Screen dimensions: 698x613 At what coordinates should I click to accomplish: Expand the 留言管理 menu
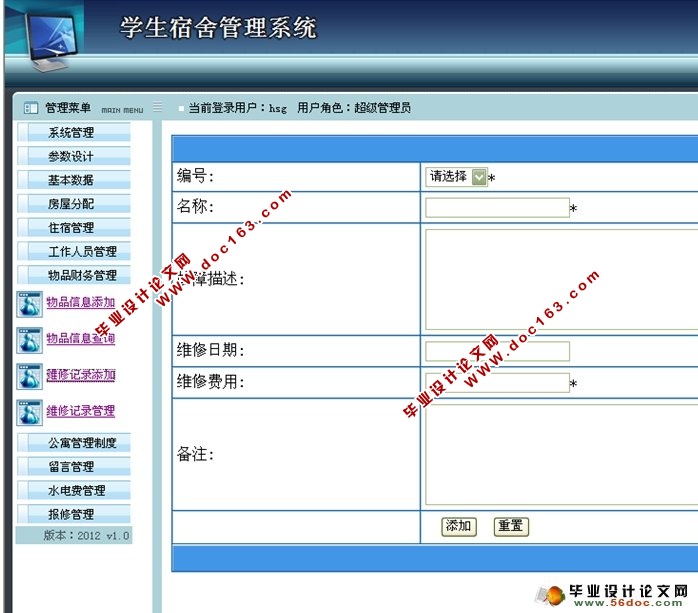coord(74,467)
